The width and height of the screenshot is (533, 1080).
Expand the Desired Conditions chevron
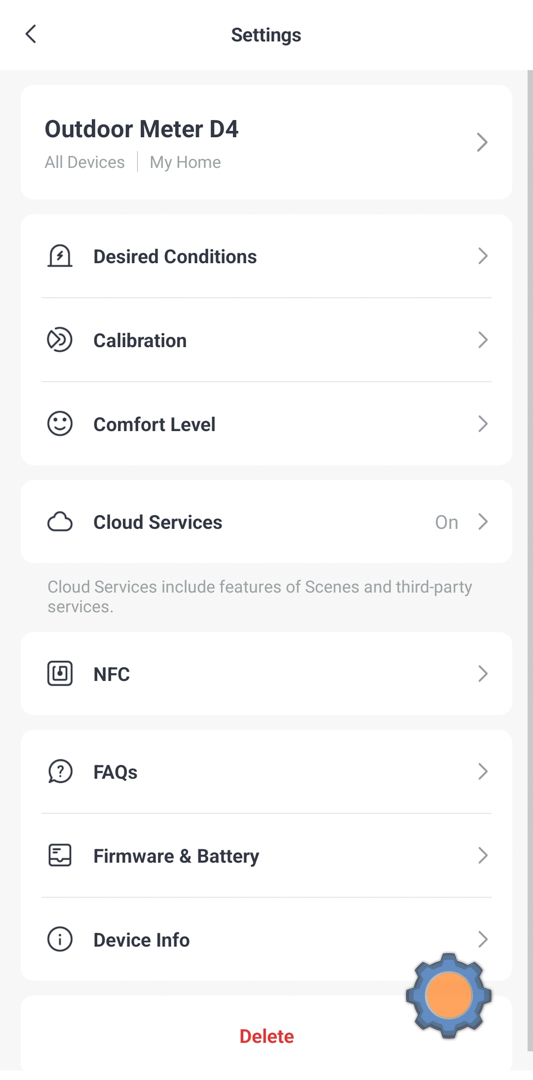(x=483, y=256)
